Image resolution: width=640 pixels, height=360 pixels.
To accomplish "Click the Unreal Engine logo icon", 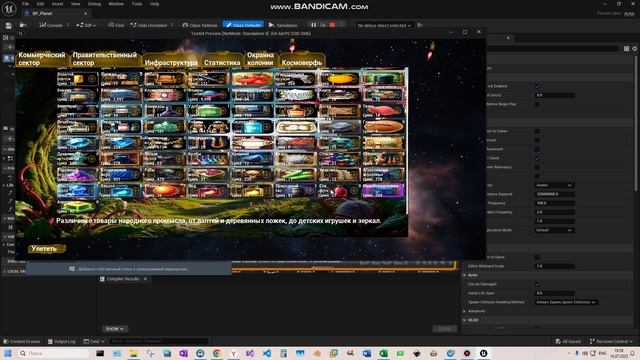I will (9, 9).
